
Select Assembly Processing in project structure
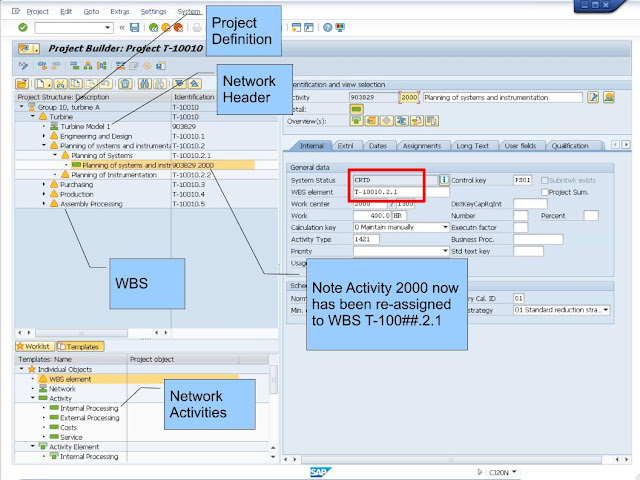pyautogui.click(x=91, y=204)
